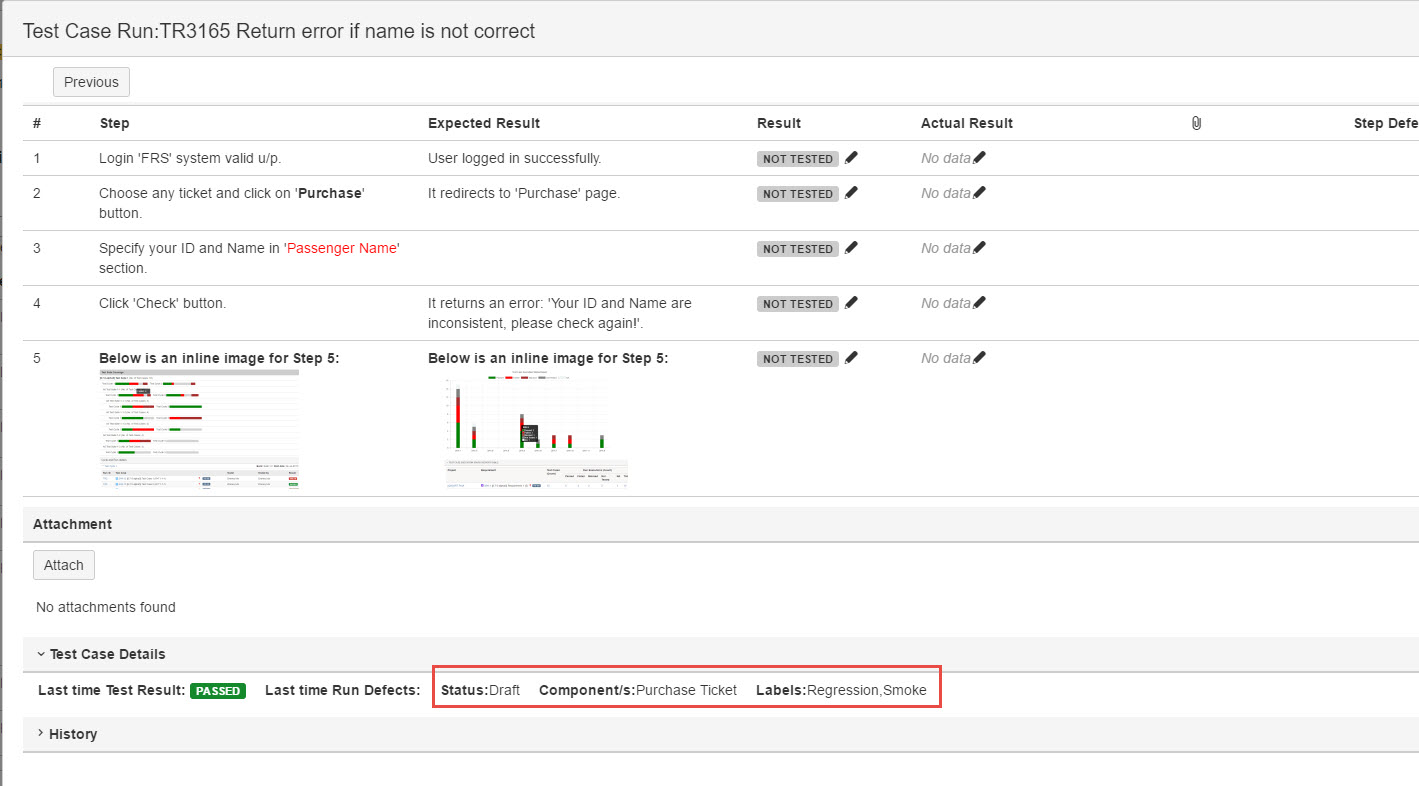Click the green PASSED result badge
The width and height of the screenshot is (1419, 786).
(x=217, y=691)
